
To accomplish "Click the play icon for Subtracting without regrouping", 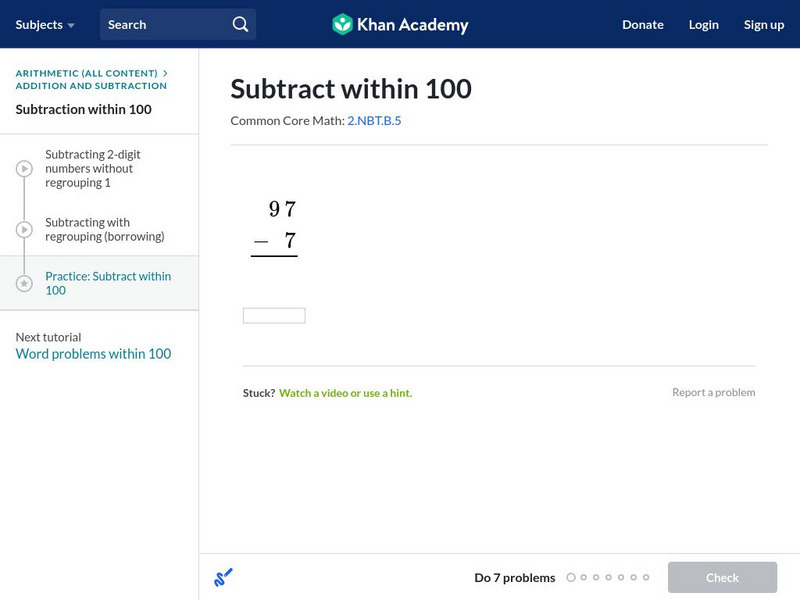I will click(x=24, y=169).
